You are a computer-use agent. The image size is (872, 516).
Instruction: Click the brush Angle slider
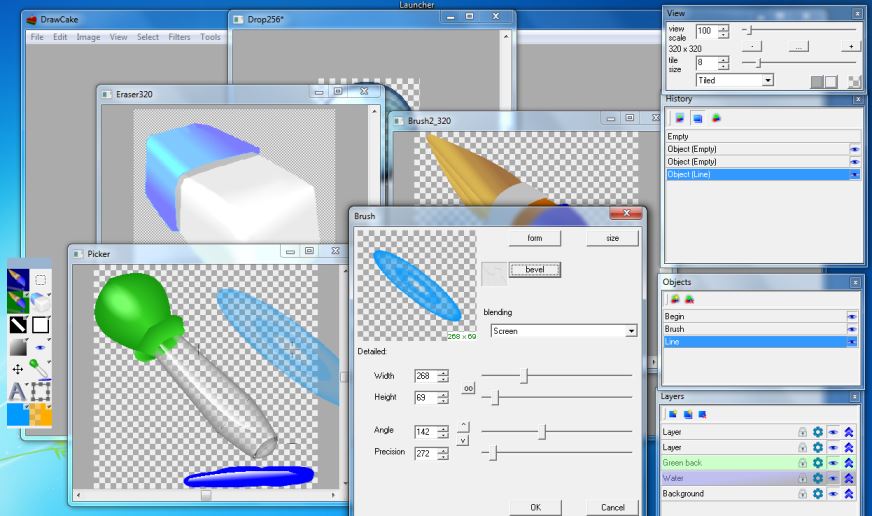(x=543, y=432)
